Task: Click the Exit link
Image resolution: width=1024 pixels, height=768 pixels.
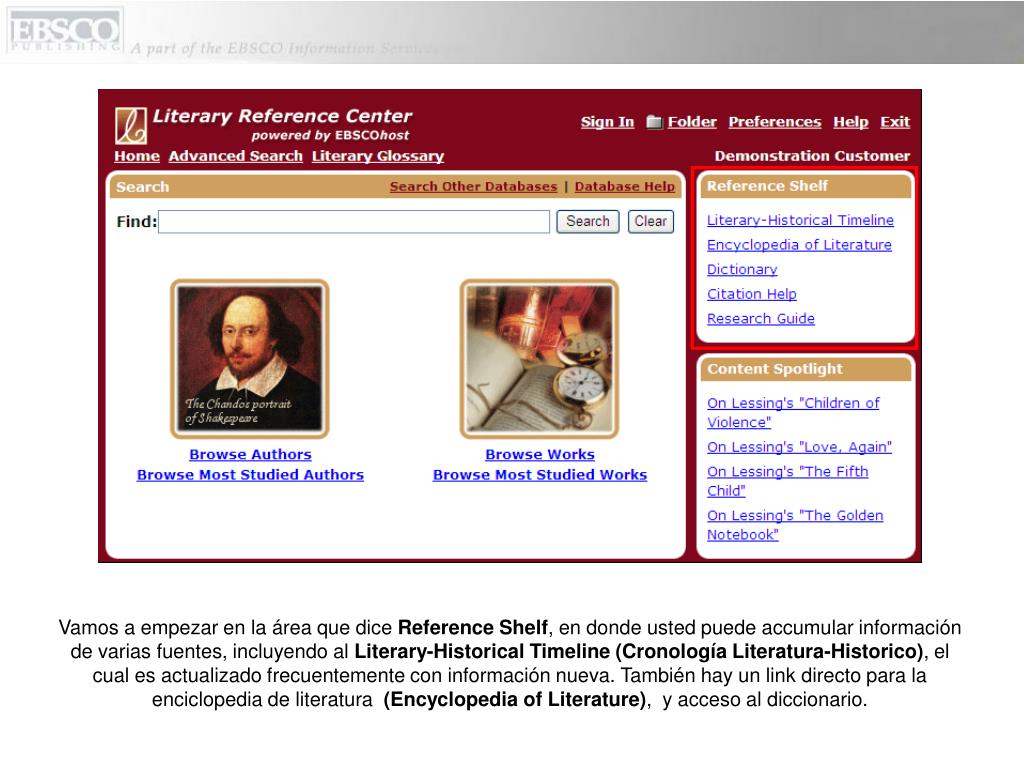Action: click(895, 121)
